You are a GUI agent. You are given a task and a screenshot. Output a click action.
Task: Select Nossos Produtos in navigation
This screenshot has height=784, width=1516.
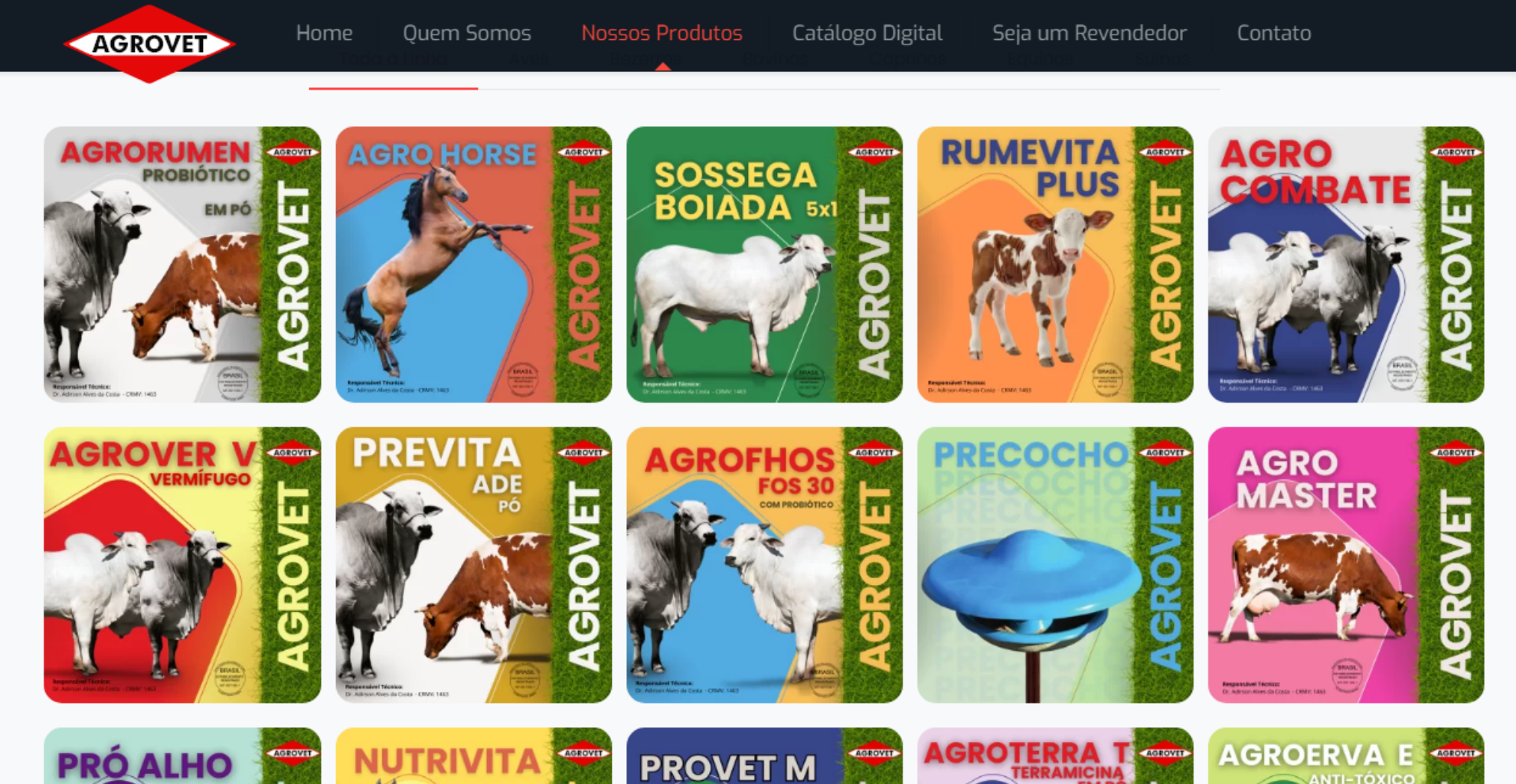[662, 33]
